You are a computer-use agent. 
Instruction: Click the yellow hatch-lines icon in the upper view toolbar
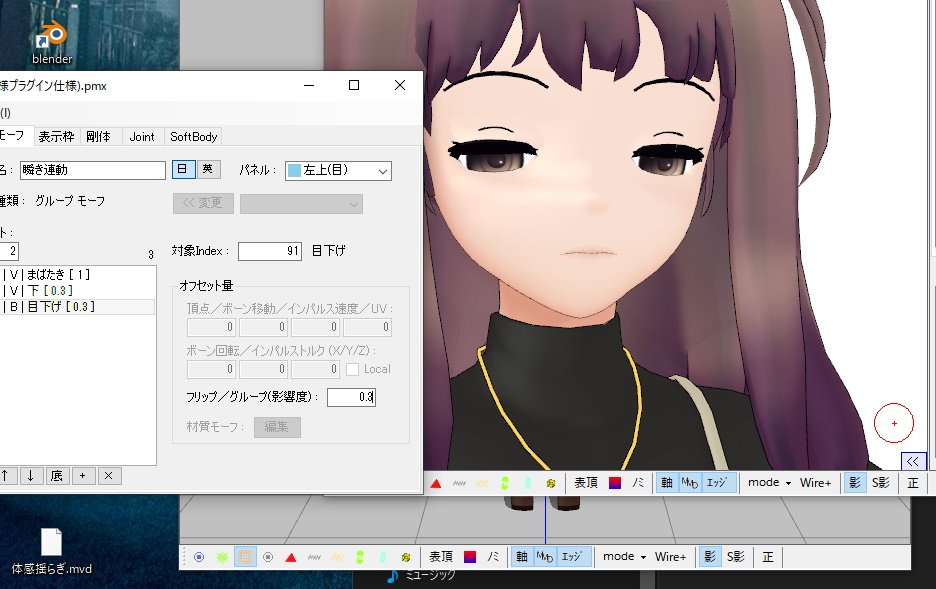[482, 483]
